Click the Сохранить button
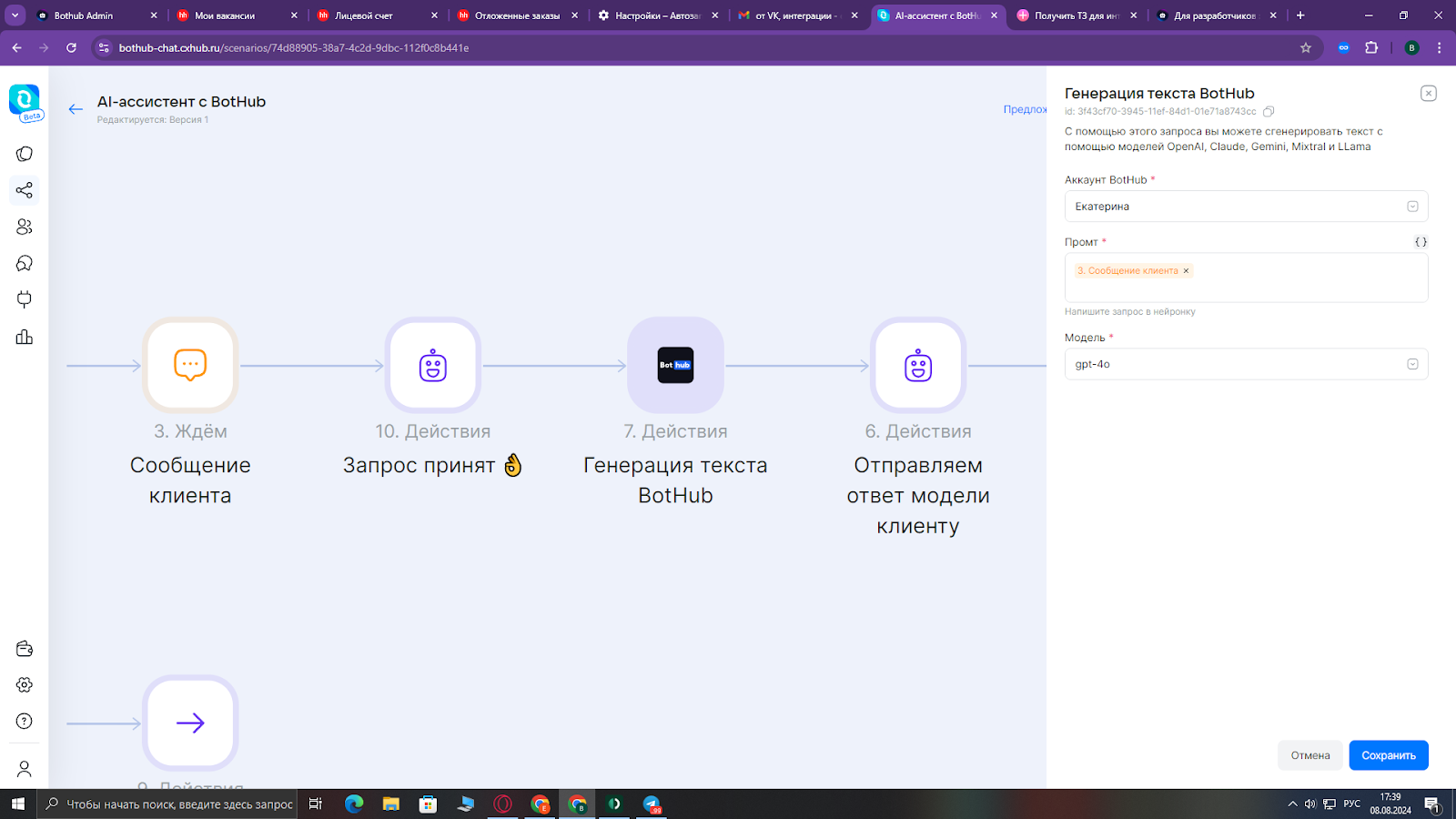 click(1388, 754)
